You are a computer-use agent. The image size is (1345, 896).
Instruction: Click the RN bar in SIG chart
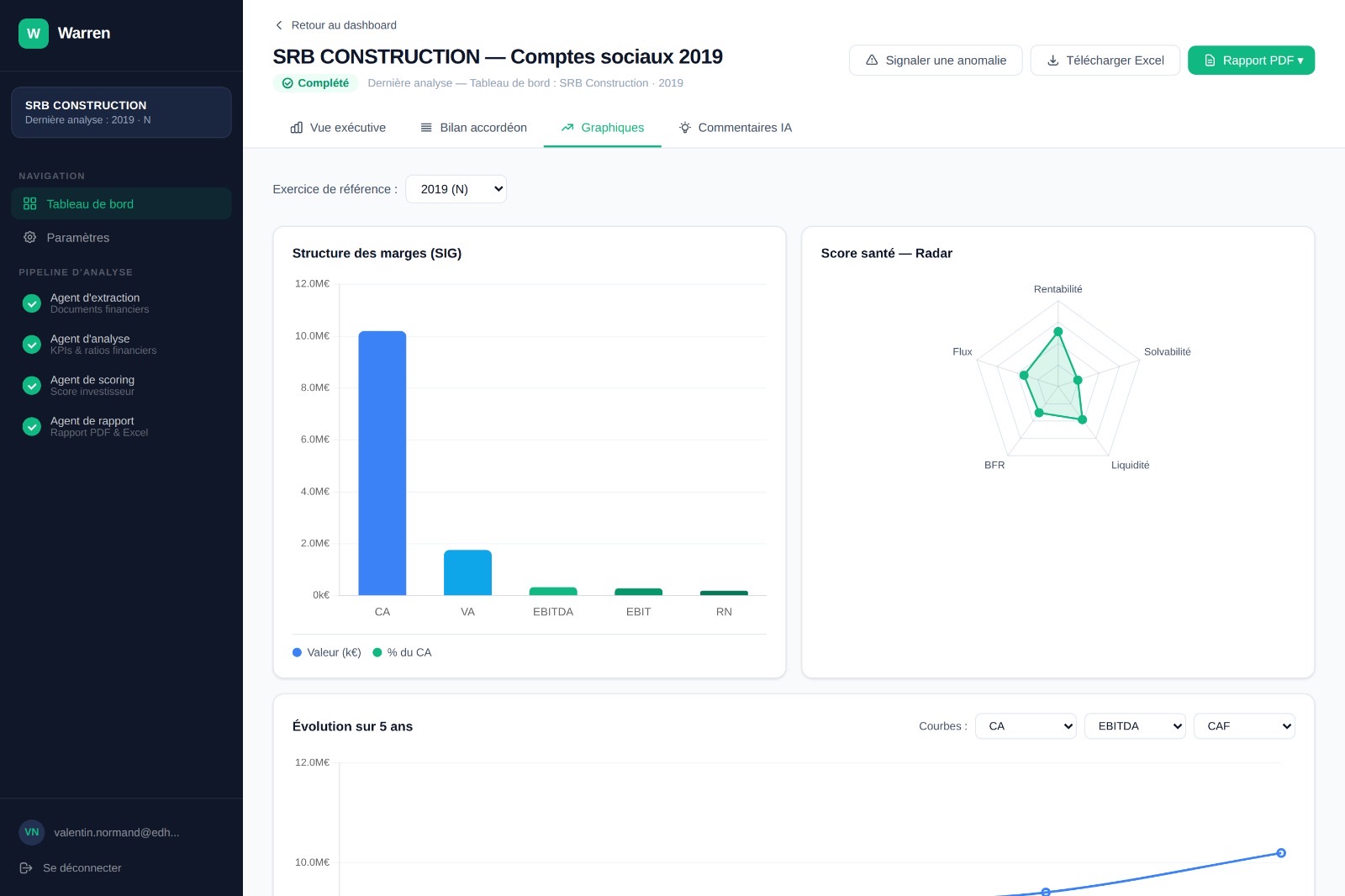(724, 593)
